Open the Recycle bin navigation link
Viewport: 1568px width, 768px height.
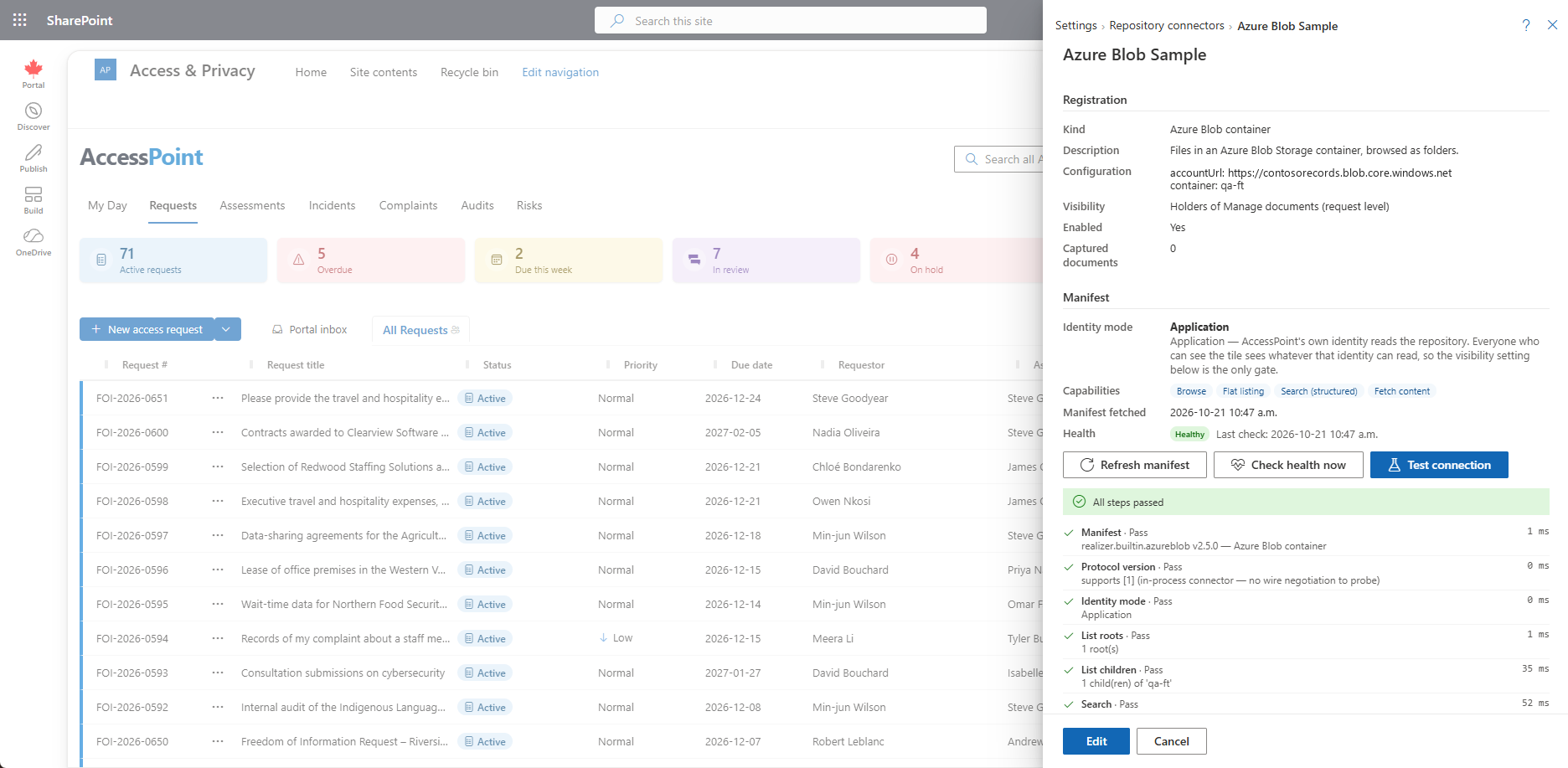469,72
